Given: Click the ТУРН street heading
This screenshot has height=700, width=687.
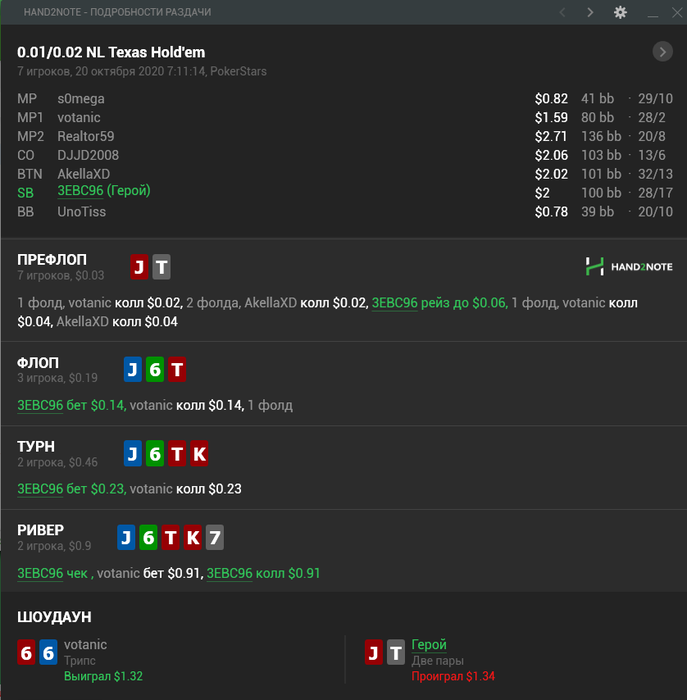Looking at the screenshot, I should tap(36, 446).
